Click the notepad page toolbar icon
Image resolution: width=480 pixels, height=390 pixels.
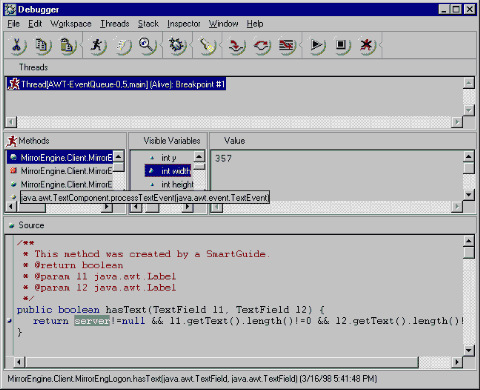[x=122, y=45]
